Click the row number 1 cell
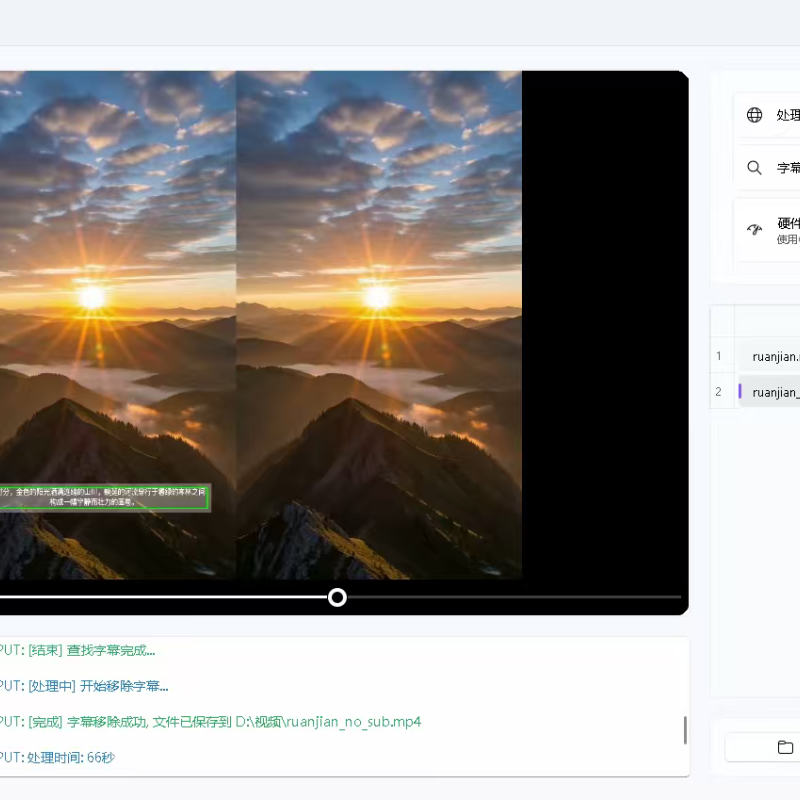 click(719, 356)
